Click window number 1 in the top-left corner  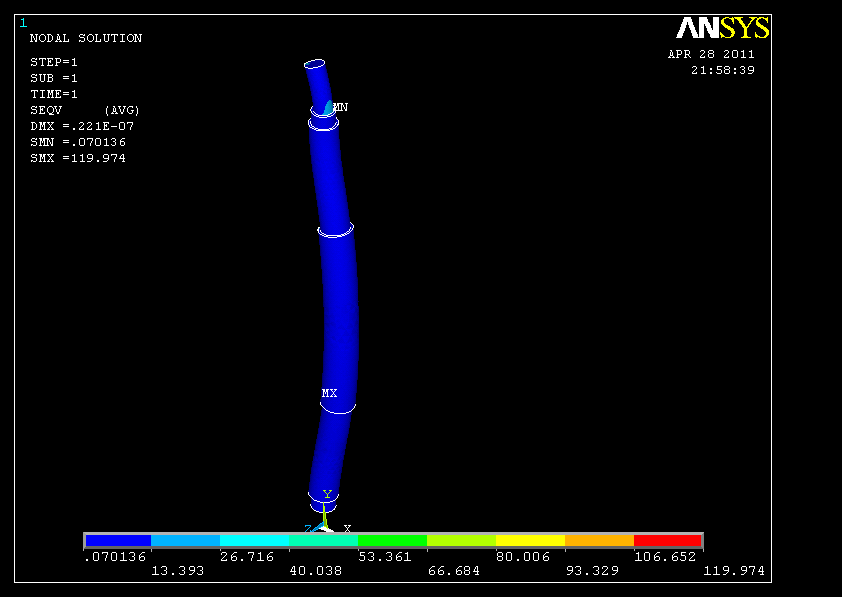tap(23, 23)
